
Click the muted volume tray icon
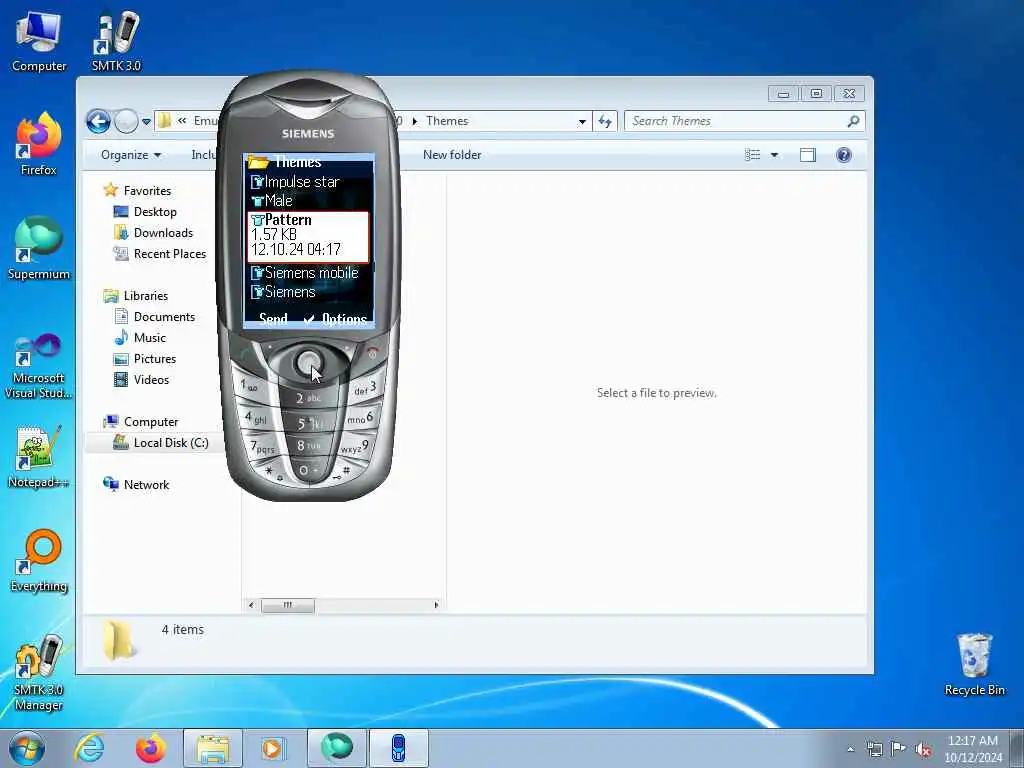(923, 749)
